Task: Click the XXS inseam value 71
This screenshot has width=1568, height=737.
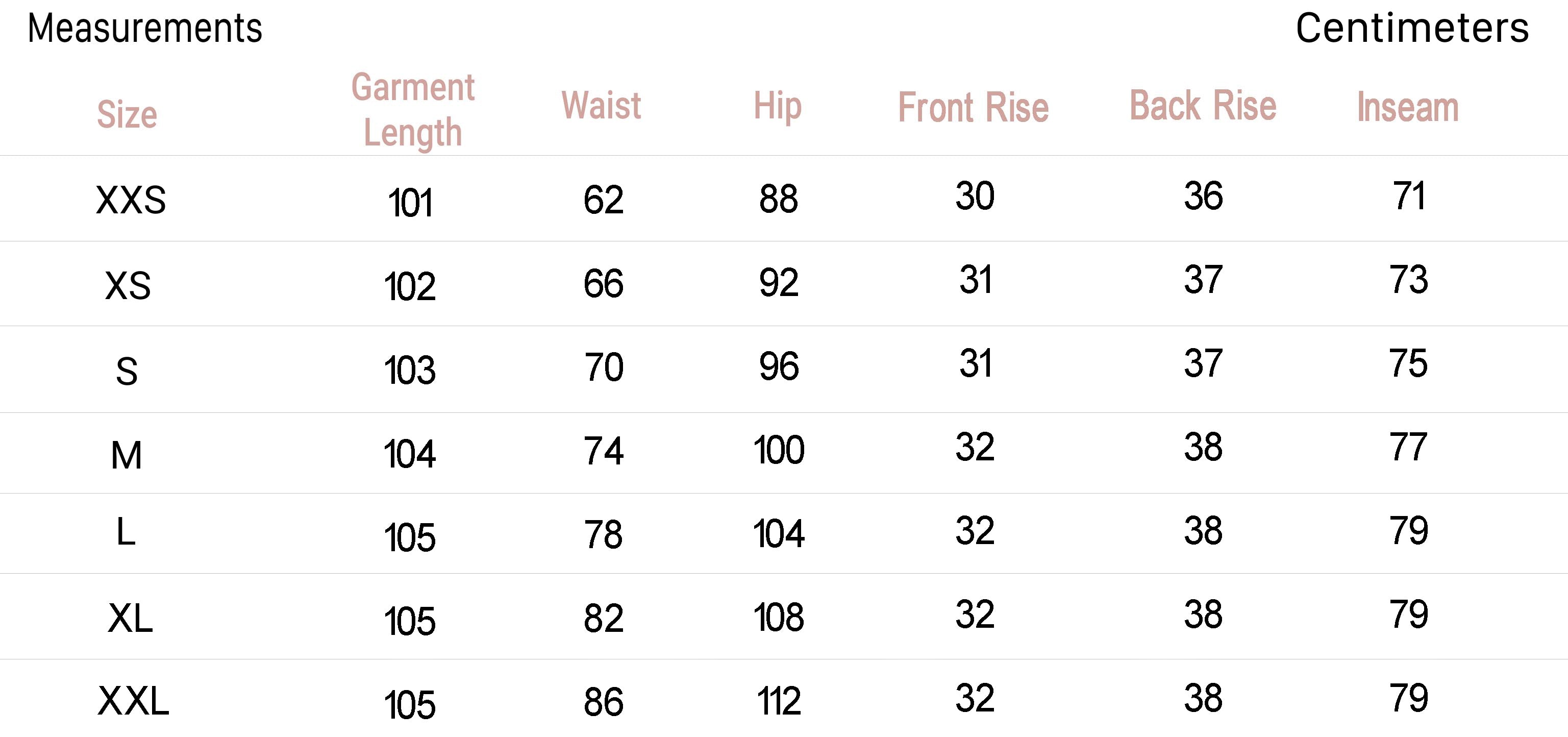Action: pos(1408,196)
